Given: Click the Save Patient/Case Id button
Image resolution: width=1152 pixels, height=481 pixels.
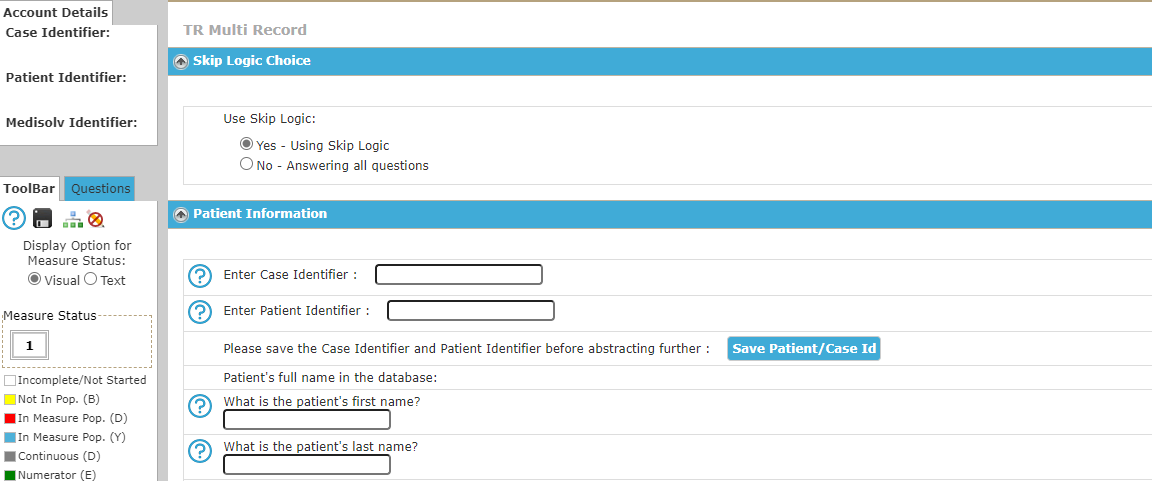Looking at the screenshot, I should (804, 349).
